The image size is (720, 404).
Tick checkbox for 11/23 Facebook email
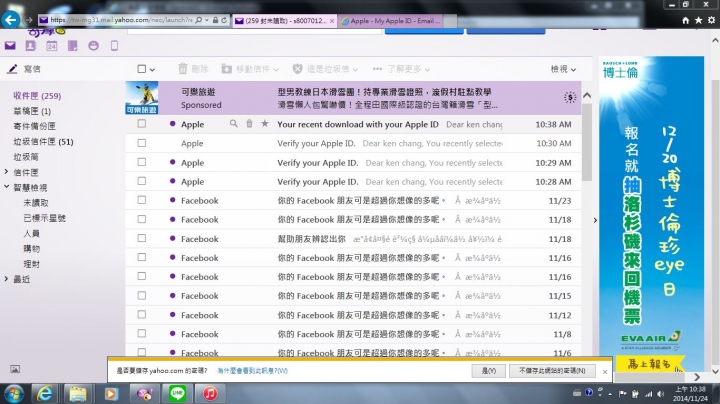click(x=141, y=200)
